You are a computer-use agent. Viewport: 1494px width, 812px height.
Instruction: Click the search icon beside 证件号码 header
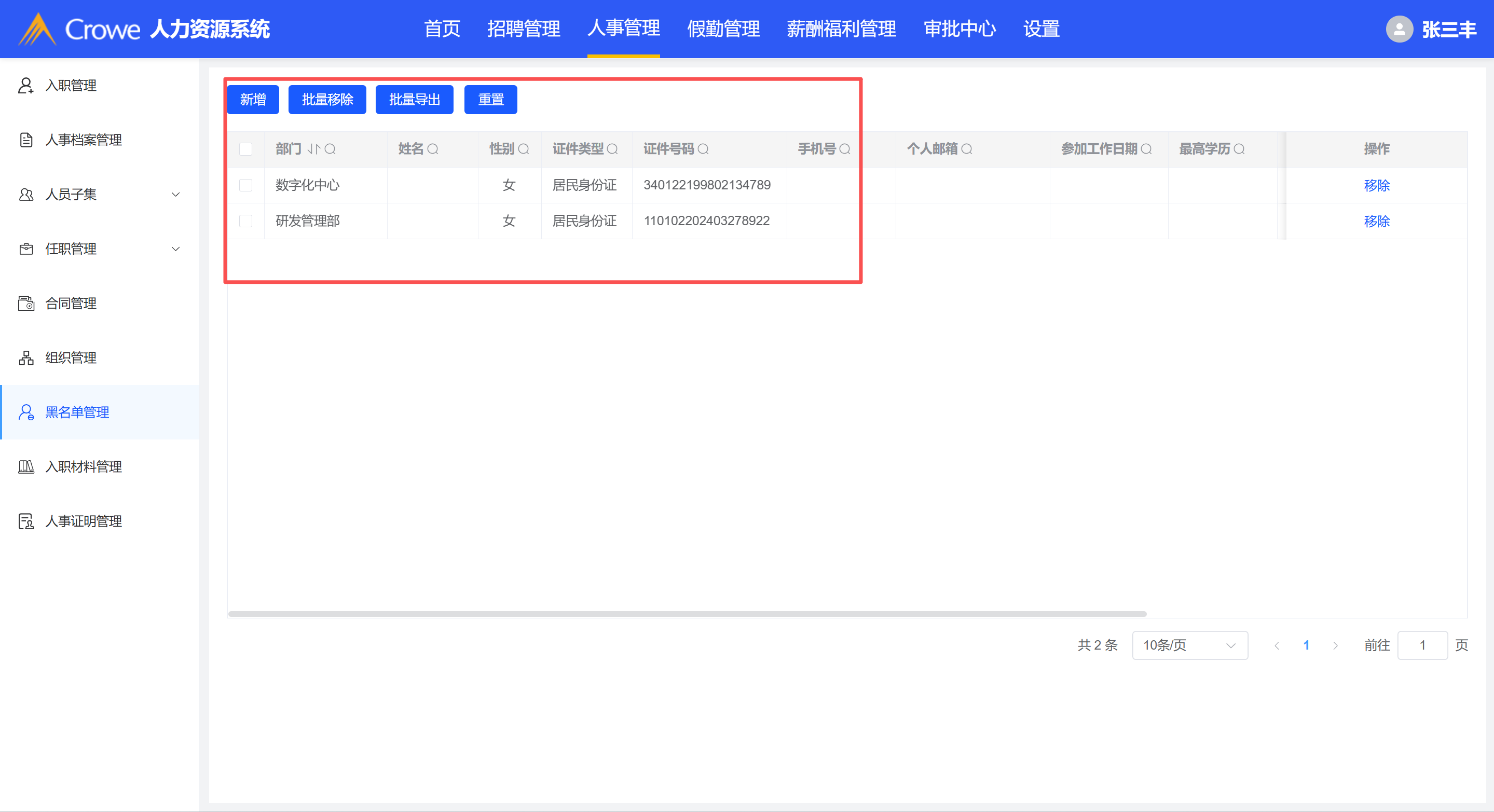(703, 149)
